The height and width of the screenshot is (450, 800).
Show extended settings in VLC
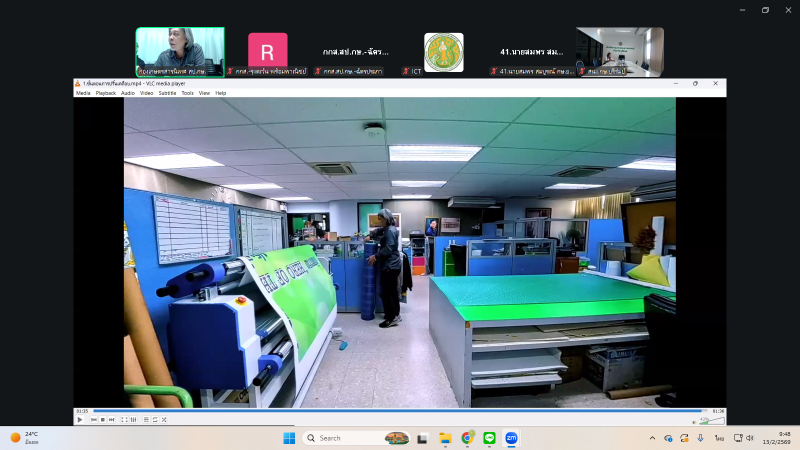tap(132, 420)
